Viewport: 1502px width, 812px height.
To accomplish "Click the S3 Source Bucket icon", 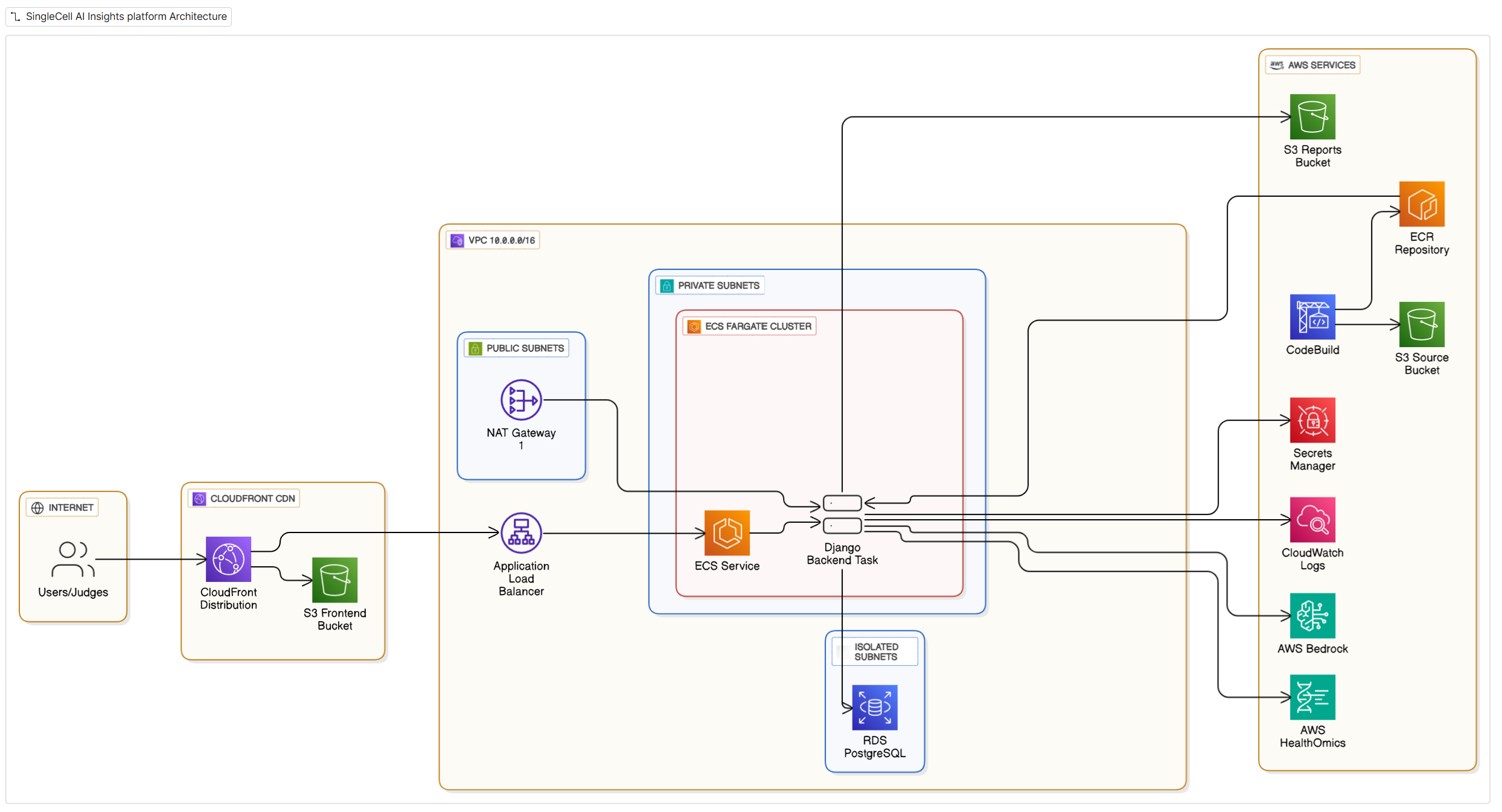I will click(x=1421, y=324).
